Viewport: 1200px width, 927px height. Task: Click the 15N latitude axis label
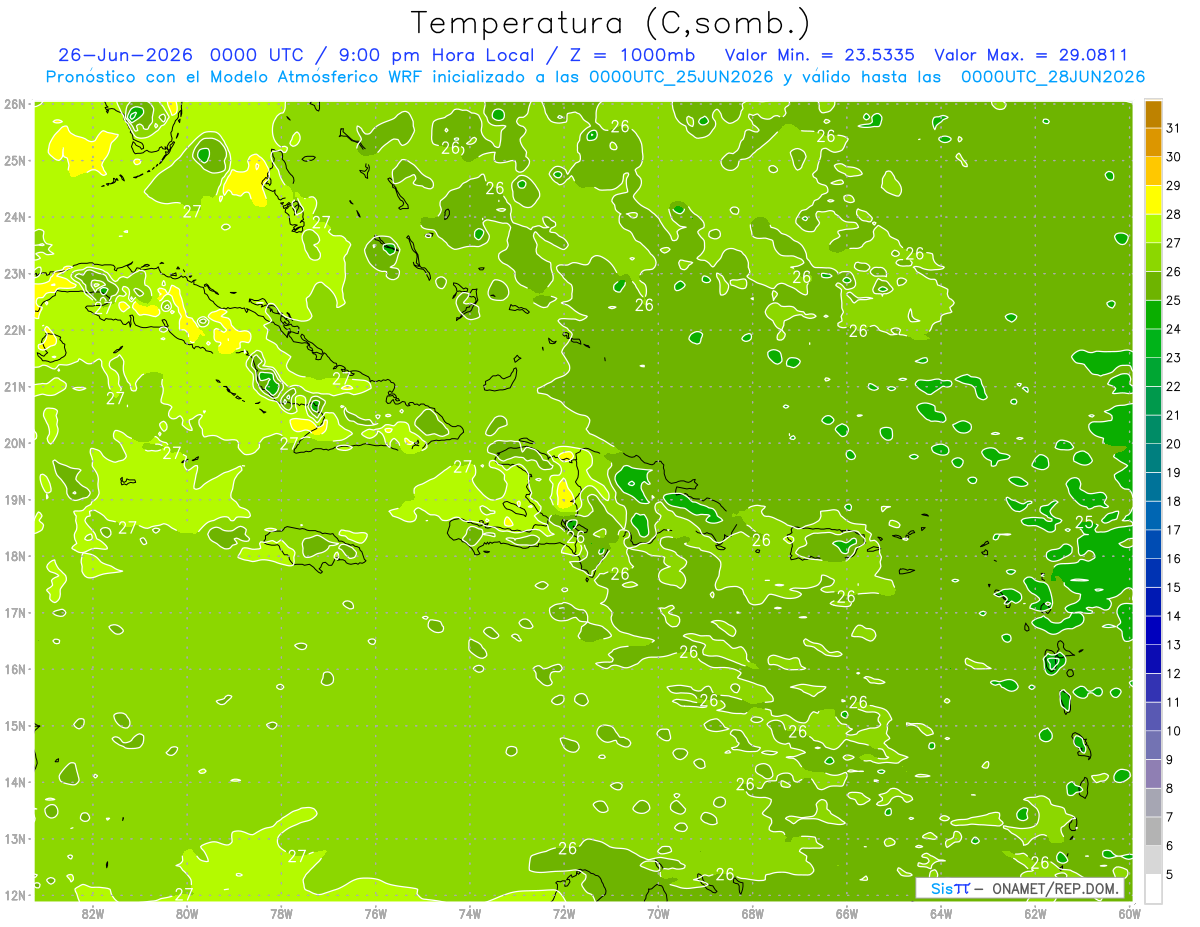tap(15, 725)
